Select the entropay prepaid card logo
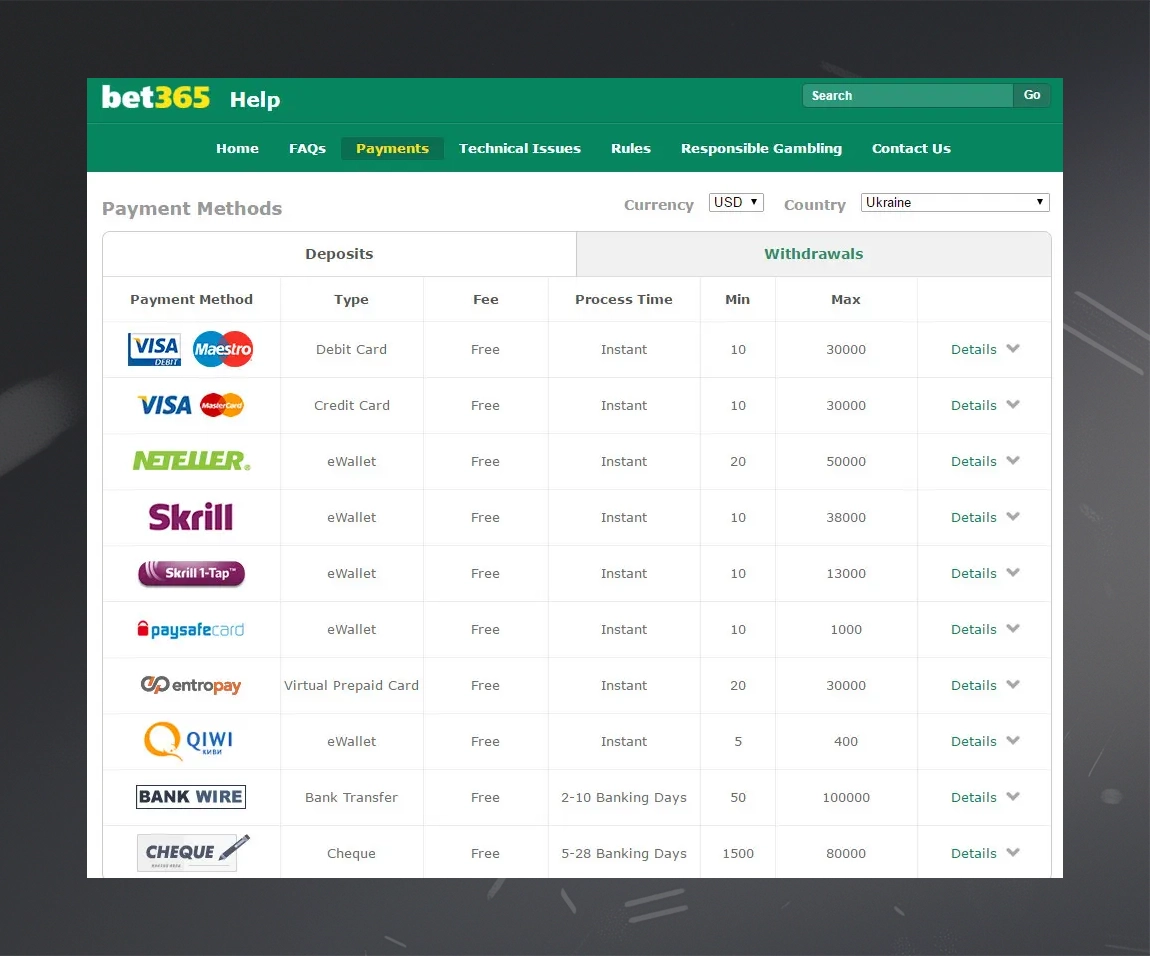 click(x=191, y=685)
